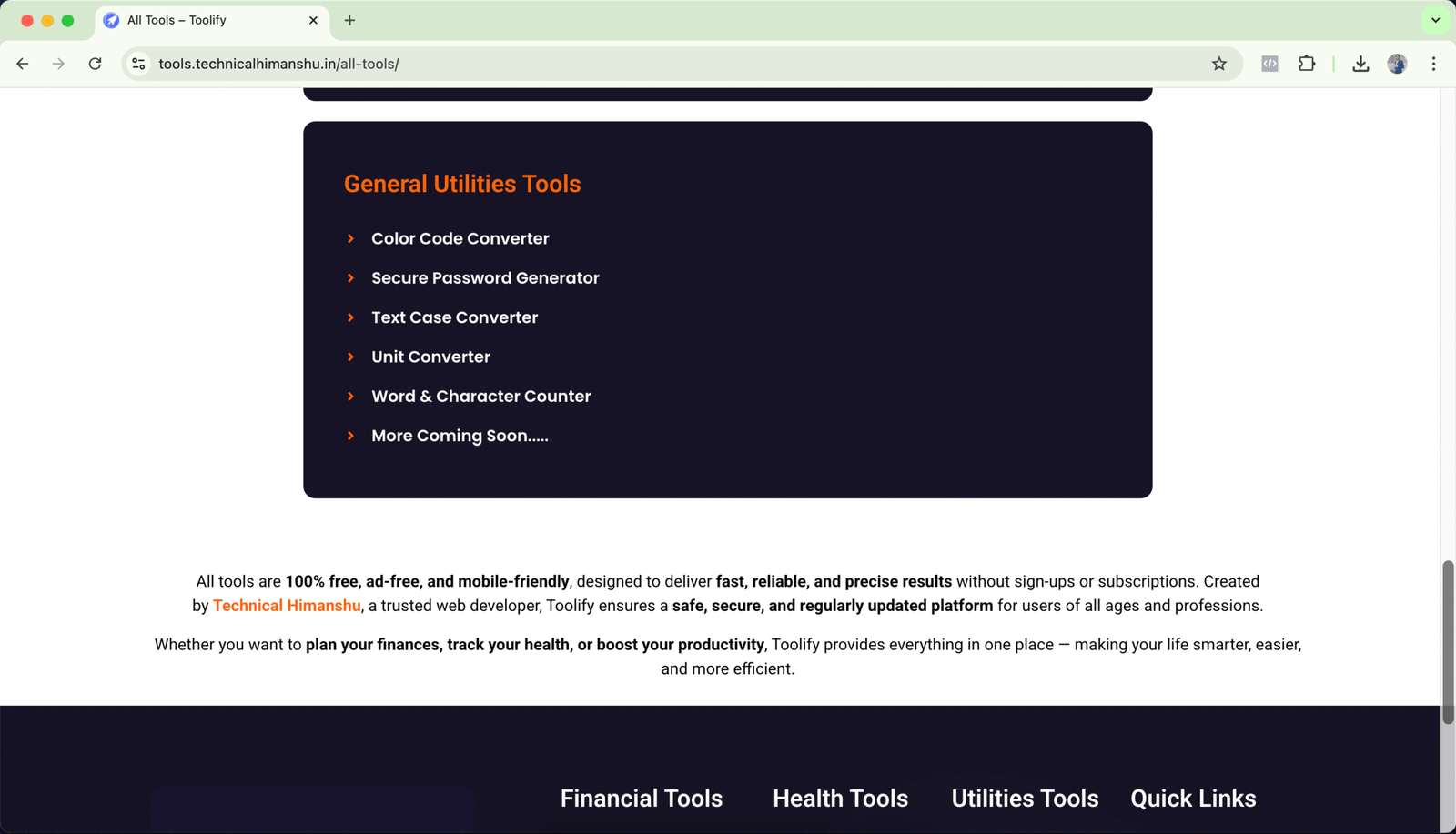Open the Color Code Converter tool
This screenshot has width=1456, height=834.
(460, 238)
